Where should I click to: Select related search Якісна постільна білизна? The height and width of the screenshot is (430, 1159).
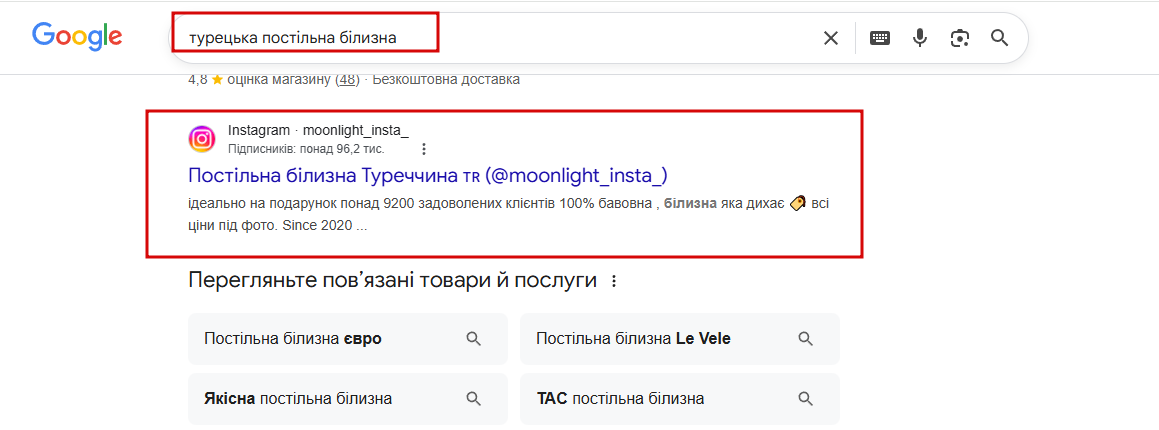[348, 399]
